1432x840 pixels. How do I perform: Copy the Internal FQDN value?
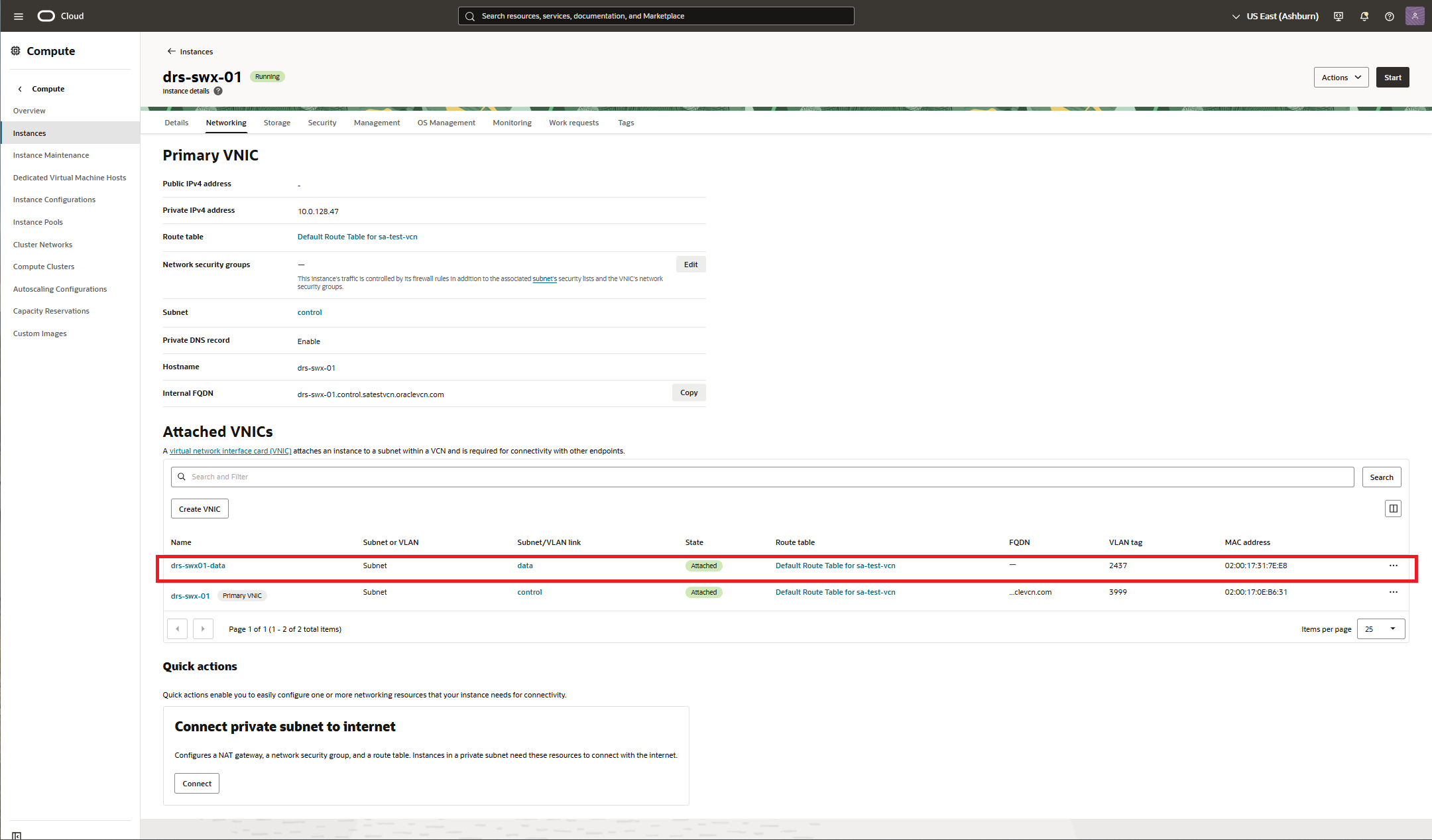(688, 392)
